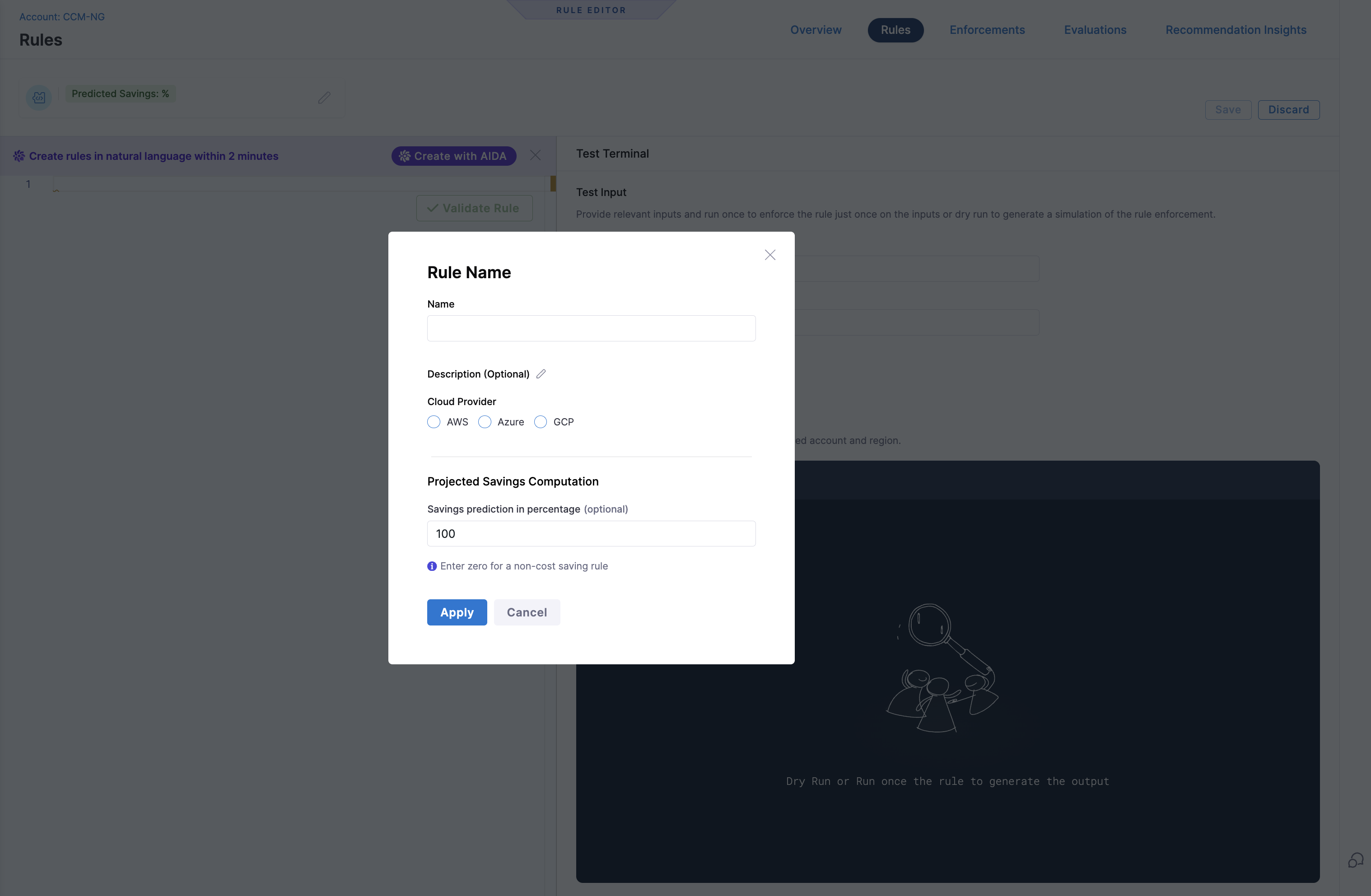Open the Overview tab
The width and height of the screenshot is (1371, 896).
tap(816, 30)
